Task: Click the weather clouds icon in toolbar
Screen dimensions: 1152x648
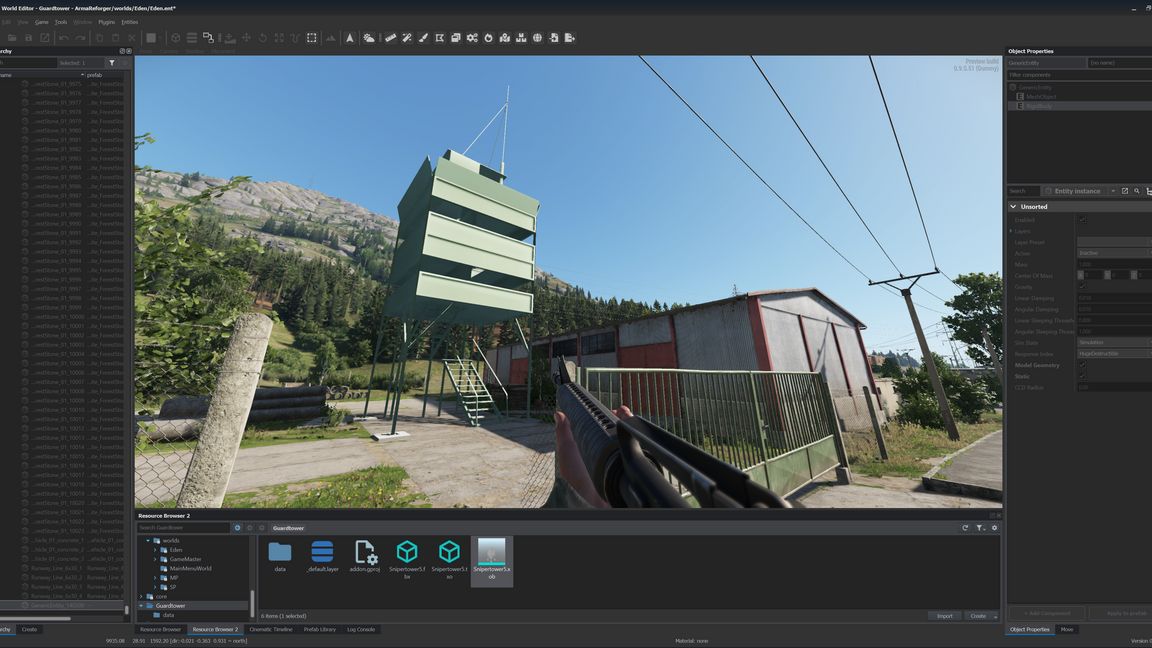Action: coord(369,38)
